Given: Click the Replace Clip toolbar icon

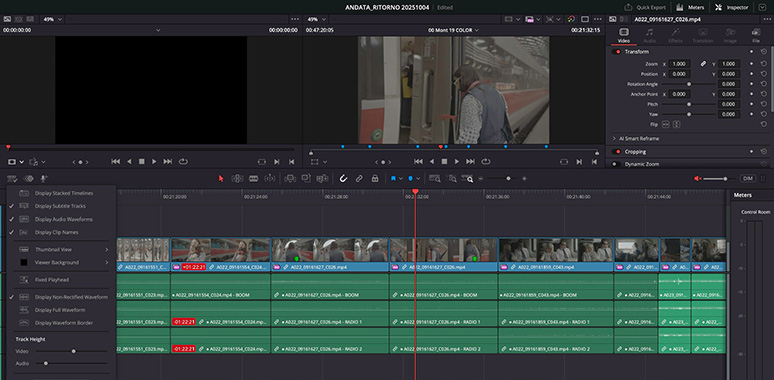Looking at the screenshot, I should [x=322, y=178].
